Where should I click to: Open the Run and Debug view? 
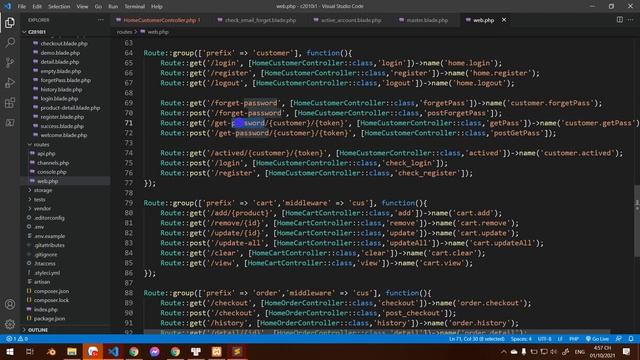click(10, 82)
